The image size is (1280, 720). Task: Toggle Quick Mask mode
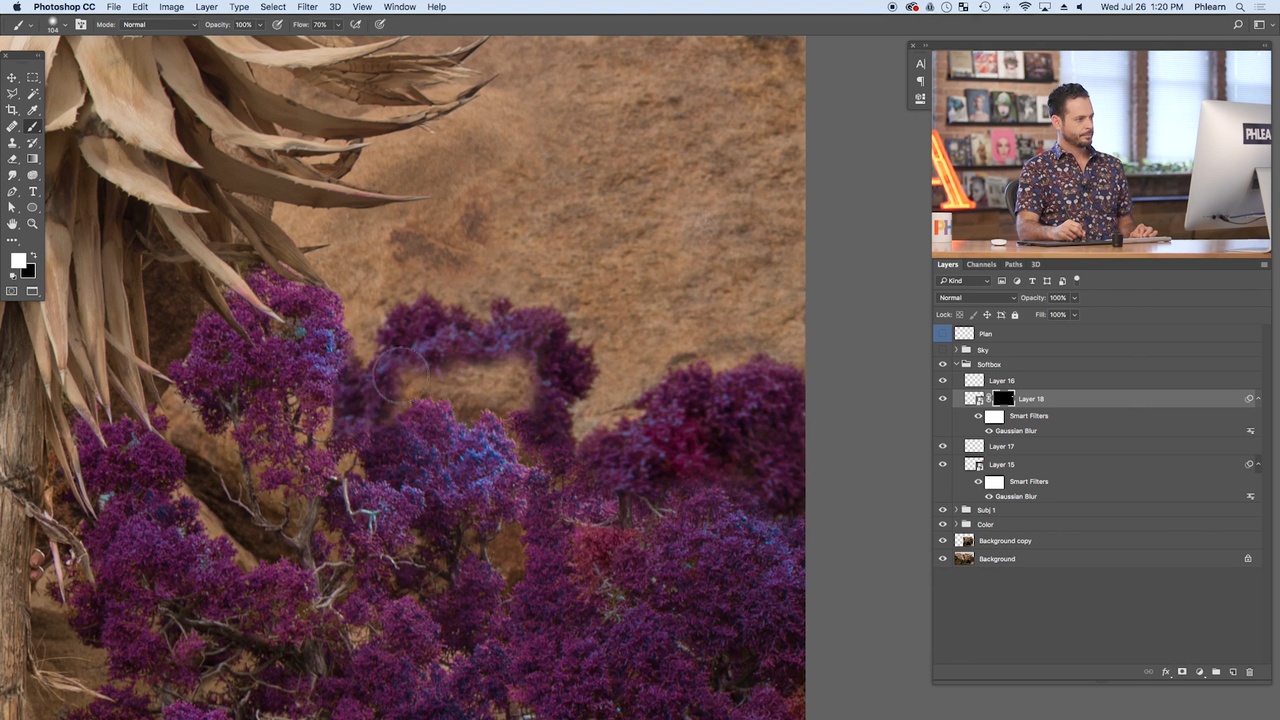[x=12, y=291]
